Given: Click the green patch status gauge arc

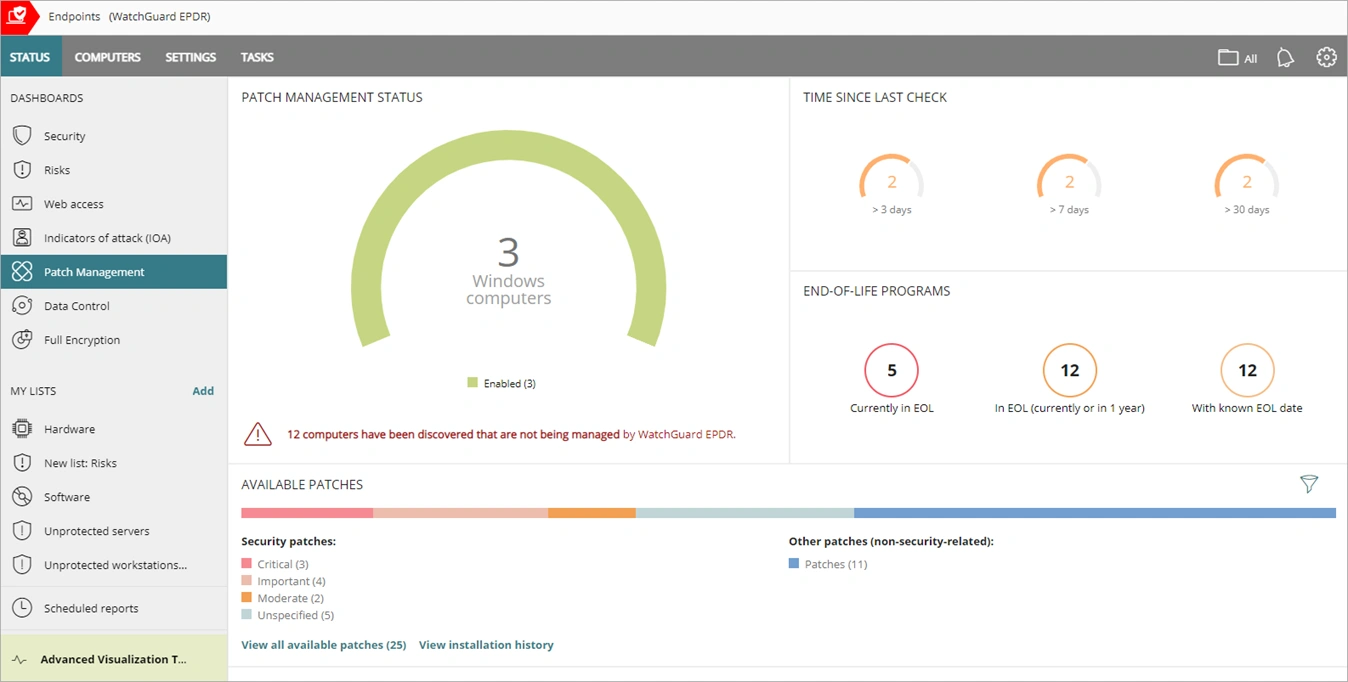Looking at the screenshot, I should coord(508,146).
